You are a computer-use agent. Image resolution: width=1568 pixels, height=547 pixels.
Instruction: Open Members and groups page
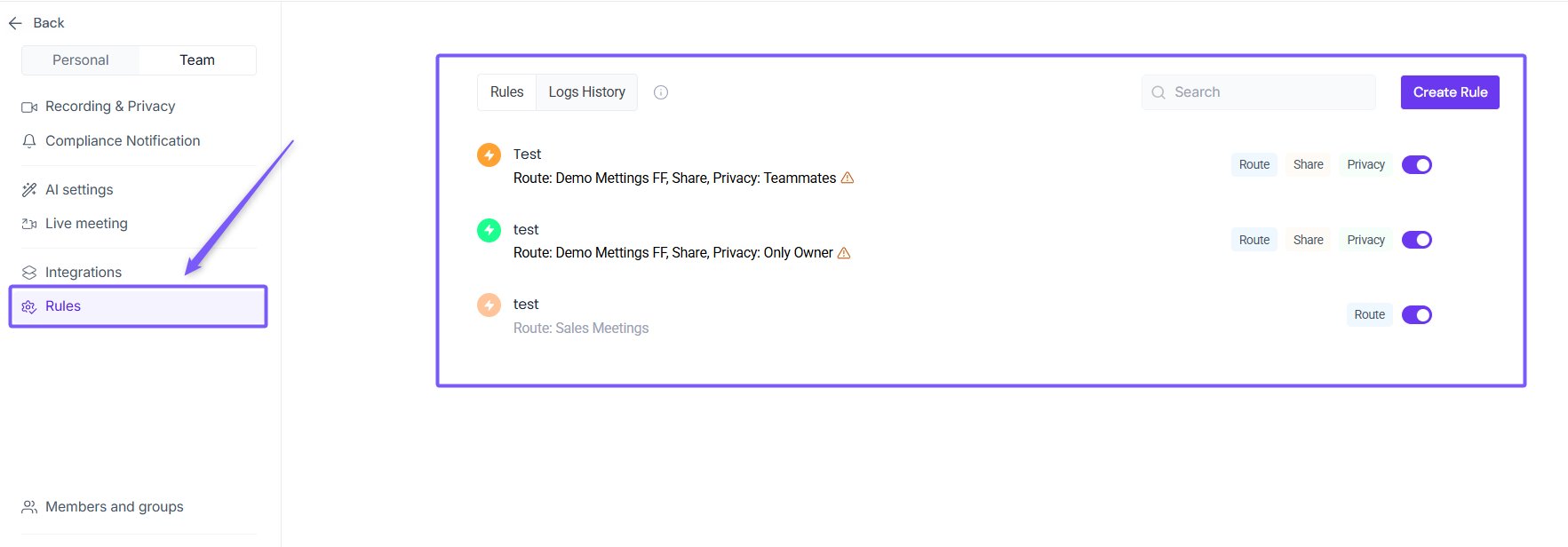point(114,507)
